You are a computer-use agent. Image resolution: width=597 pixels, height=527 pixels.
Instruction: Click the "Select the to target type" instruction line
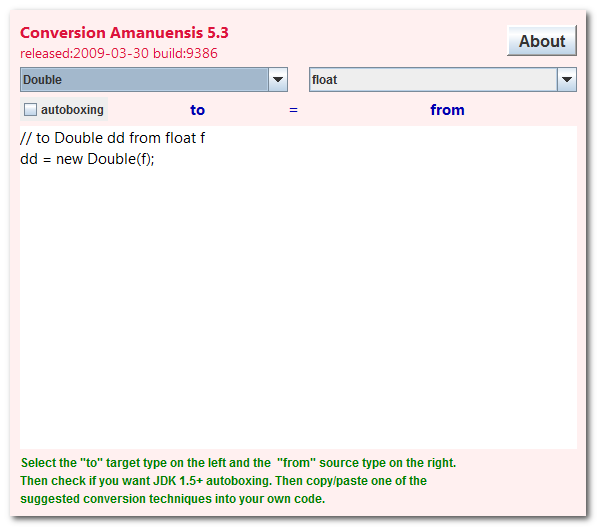[238, 463]
